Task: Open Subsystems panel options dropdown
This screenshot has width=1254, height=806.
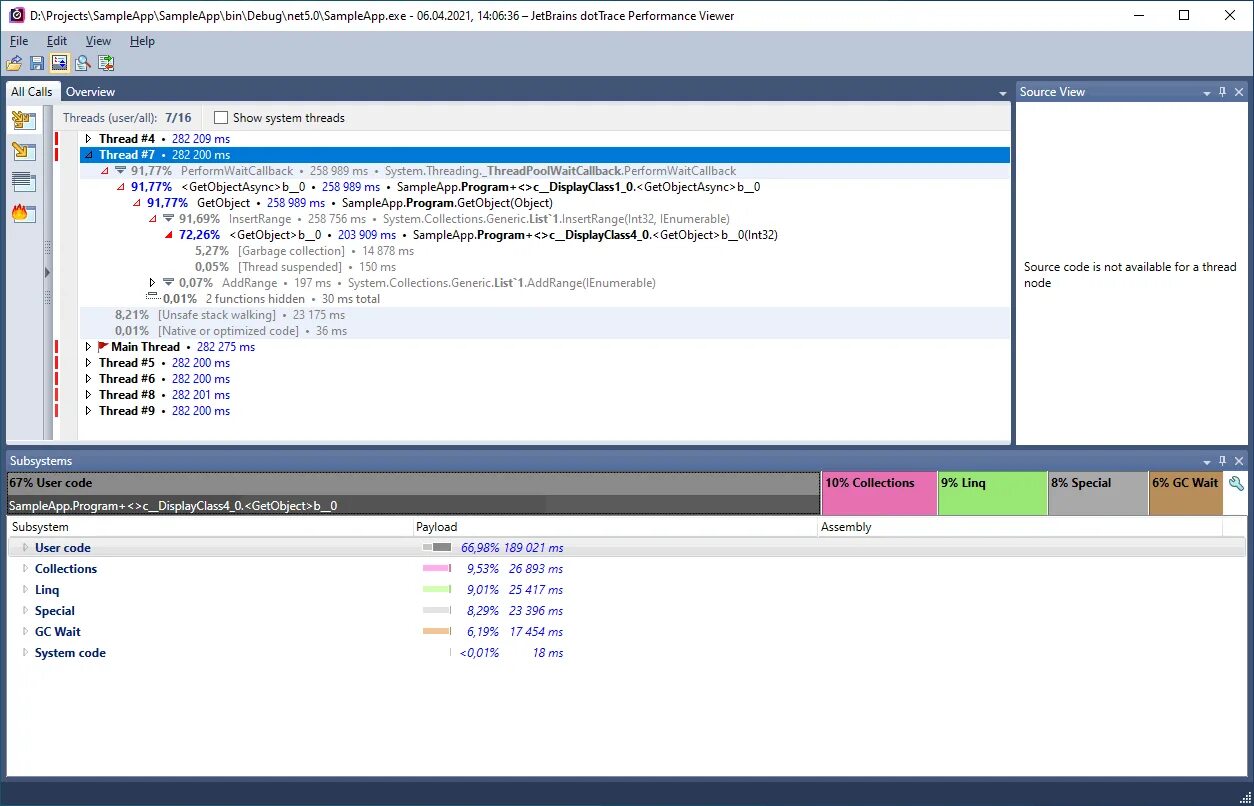Action: pyautogui.click(x=1206, y=461)
